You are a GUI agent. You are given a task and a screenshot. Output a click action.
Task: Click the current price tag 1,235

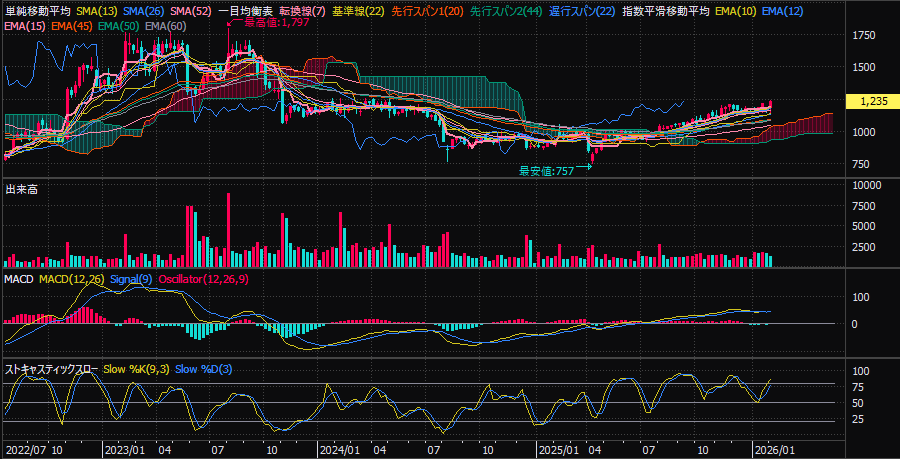[874, 101]
